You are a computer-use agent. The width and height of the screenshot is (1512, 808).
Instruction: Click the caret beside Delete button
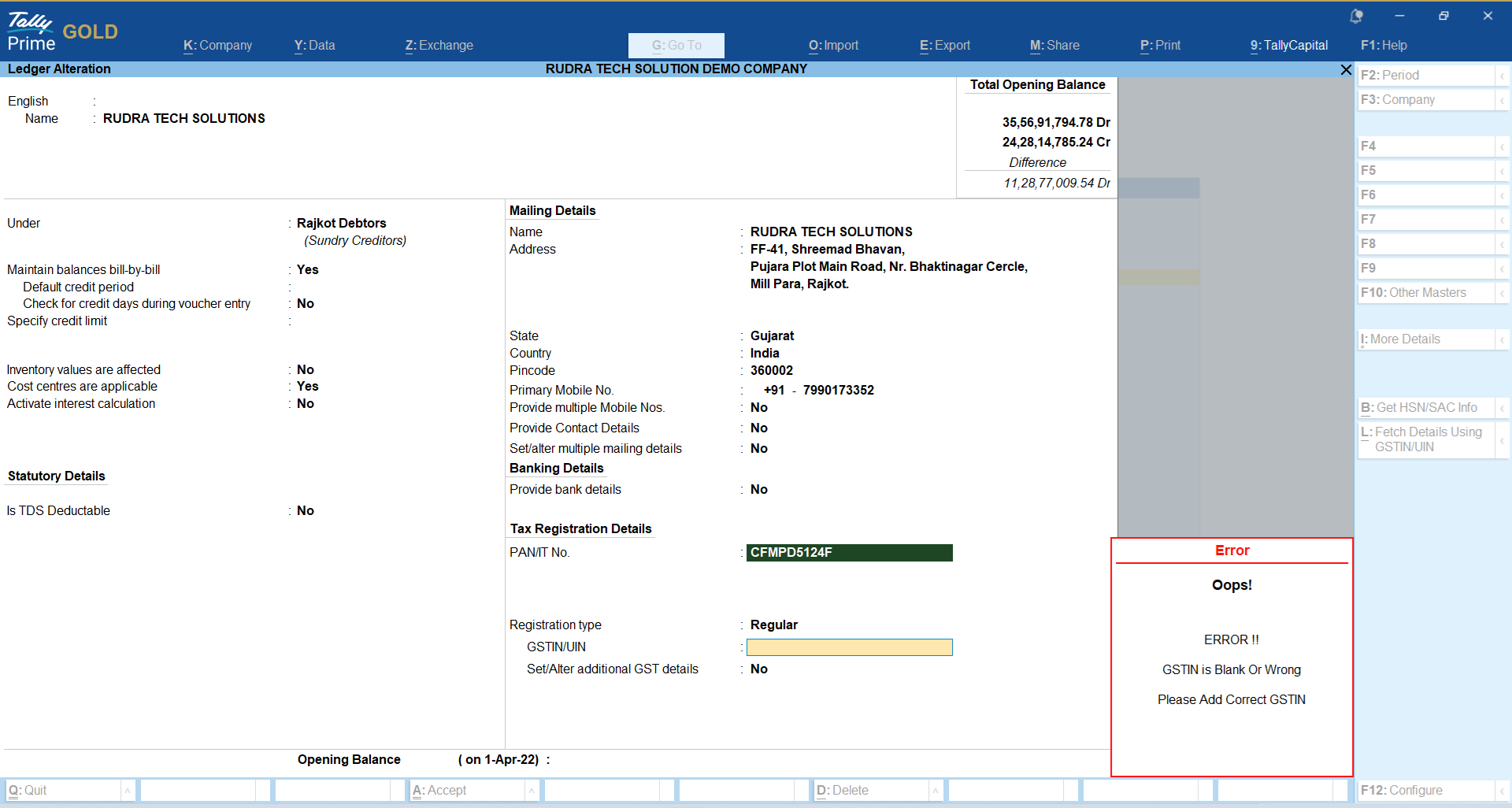tap(936, 790)
